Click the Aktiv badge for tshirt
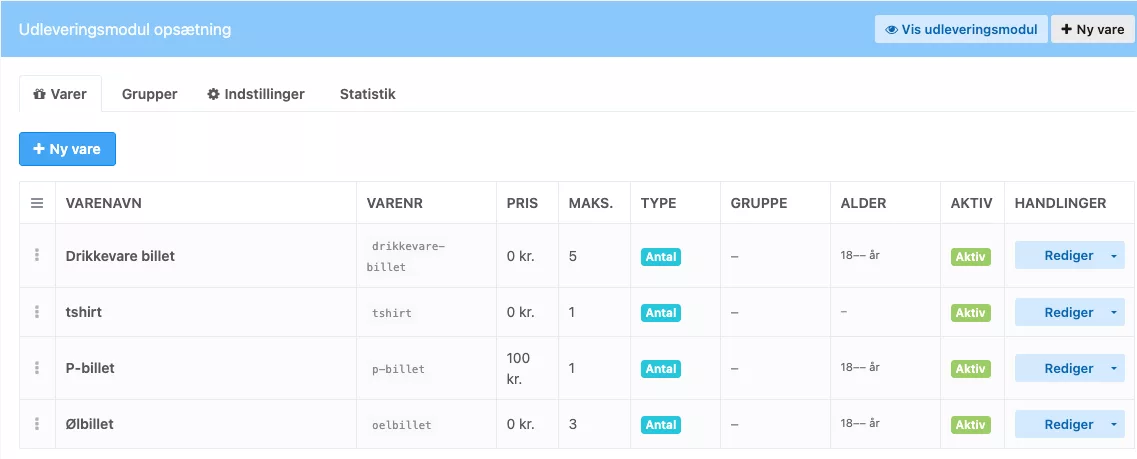Screen dimensions: 1137x459 [x=971, y=313]
